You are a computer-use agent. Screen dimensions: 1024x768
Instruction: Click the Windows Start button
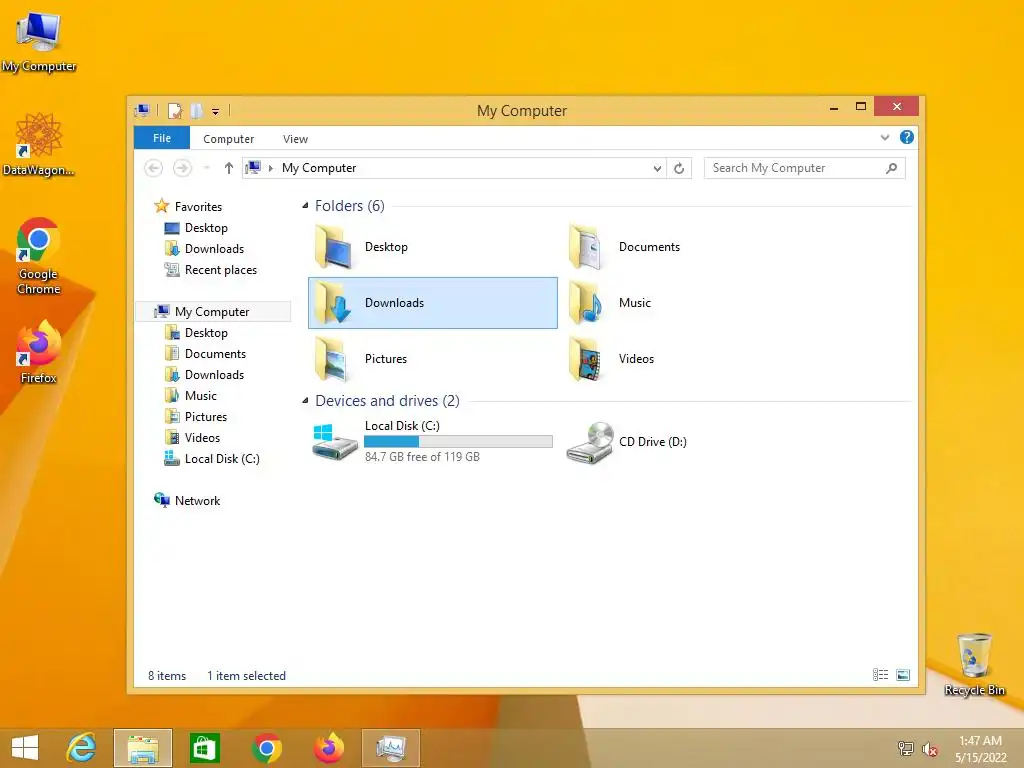click(x=25, y=748)
